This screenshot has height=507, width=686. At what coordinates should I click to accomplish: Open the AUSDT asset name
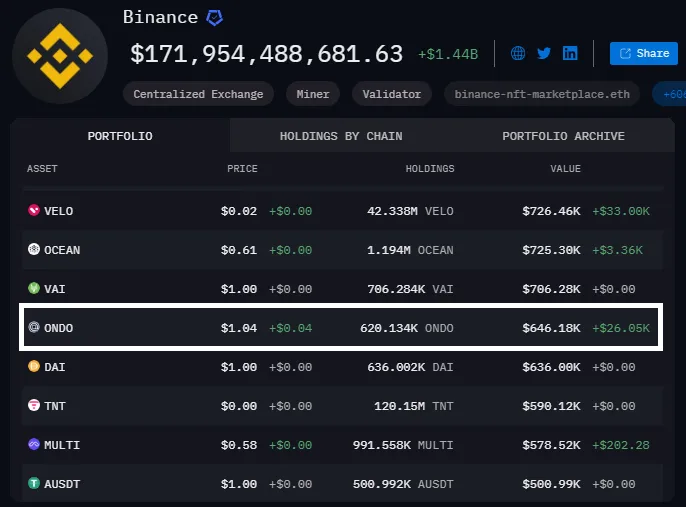[x=62, y=484]
